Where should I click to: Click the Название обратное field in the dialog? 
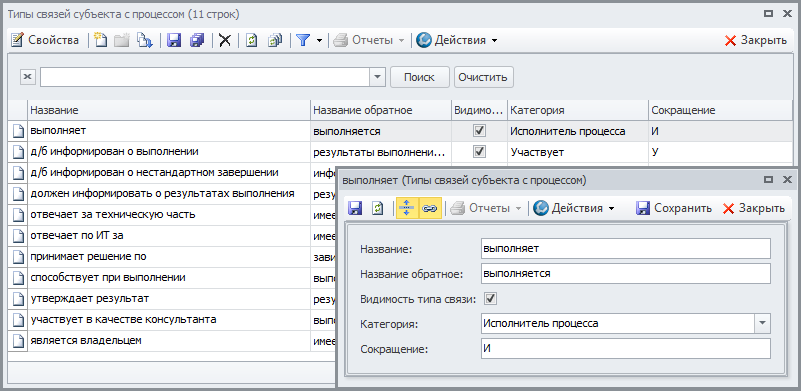pos(625,273)
